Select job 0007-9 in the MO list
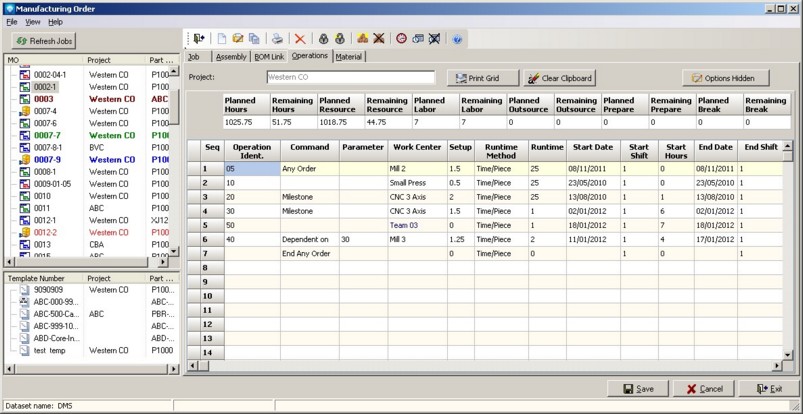Screen dimensions: 803x414 tap(47, 159)
